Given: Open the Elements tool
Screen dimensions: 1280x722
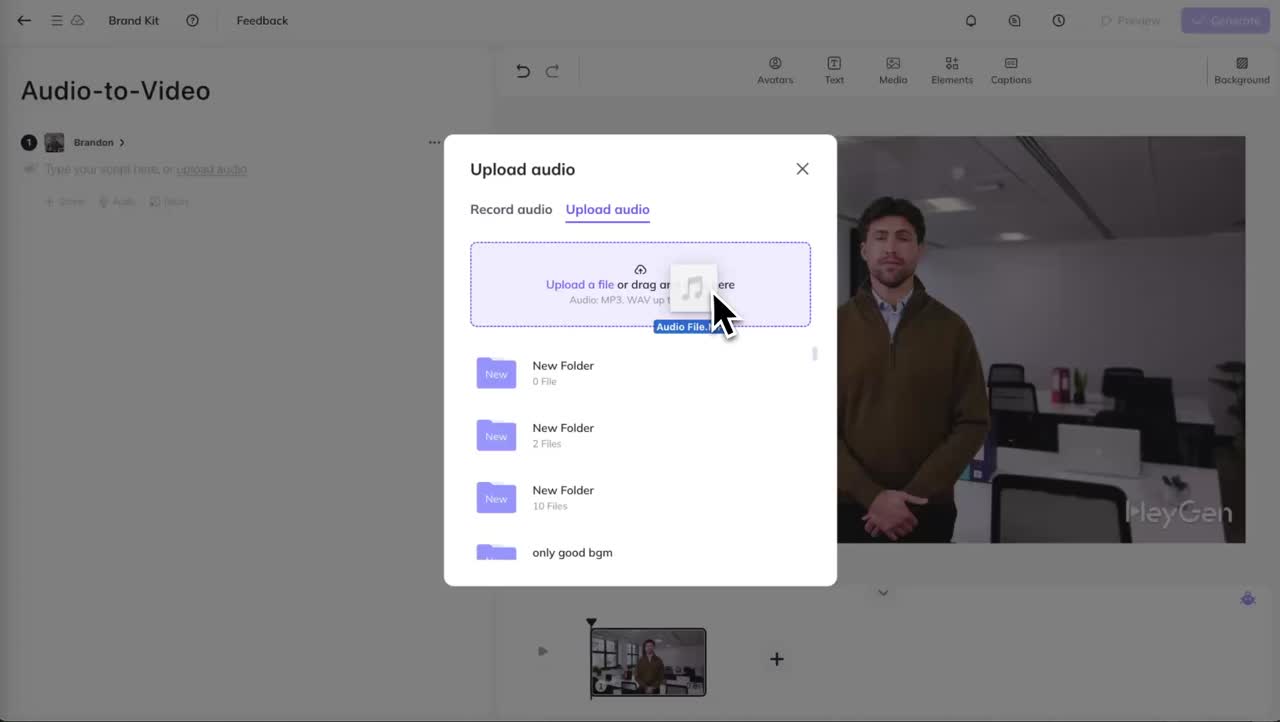Looking at the screenshot, I should tap(952, 70).
